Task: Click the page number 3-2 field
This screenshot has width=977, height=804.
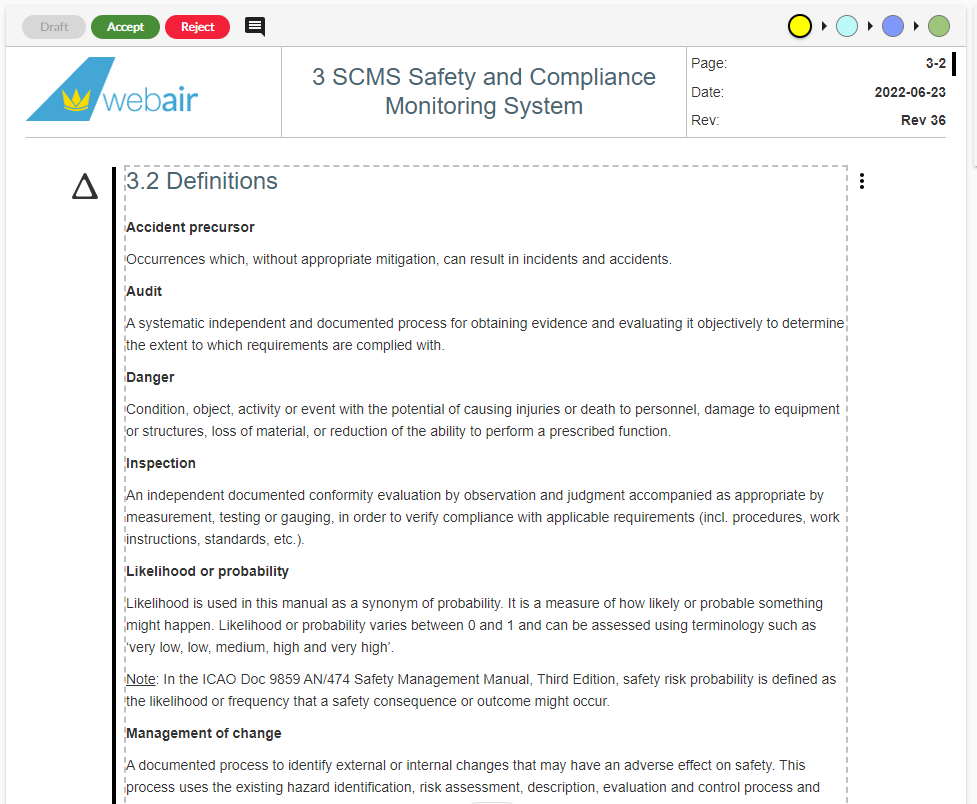Action: 936,62
